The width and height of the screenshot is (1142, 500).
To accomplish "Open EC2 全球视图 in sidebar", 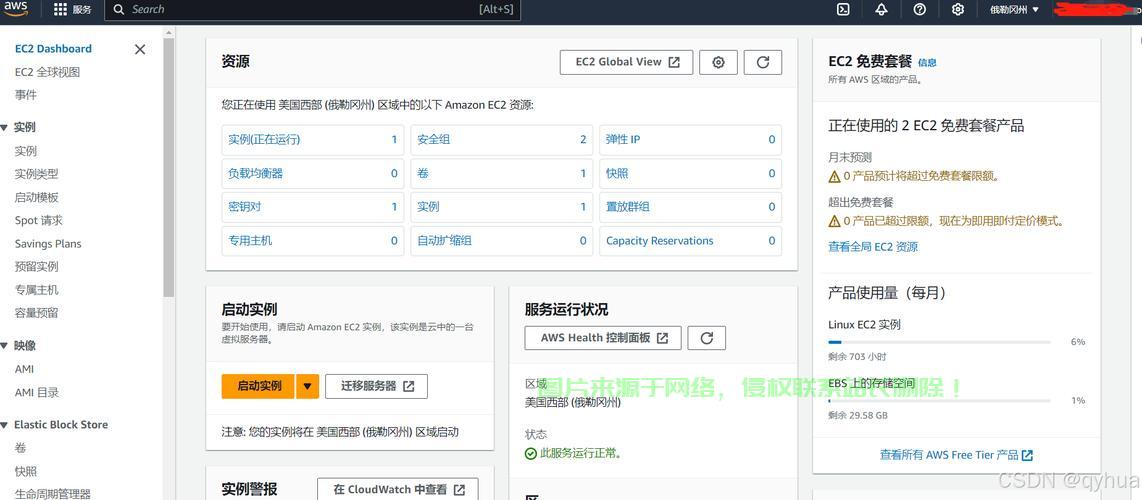I will tap(47, 72).
